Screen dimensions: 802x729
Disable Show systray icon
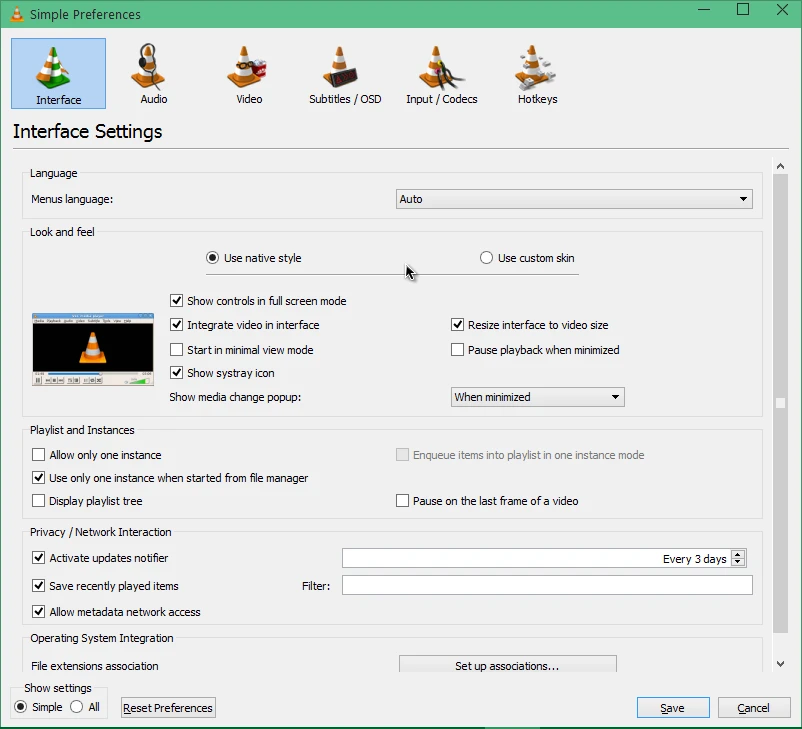click(178, 372)
